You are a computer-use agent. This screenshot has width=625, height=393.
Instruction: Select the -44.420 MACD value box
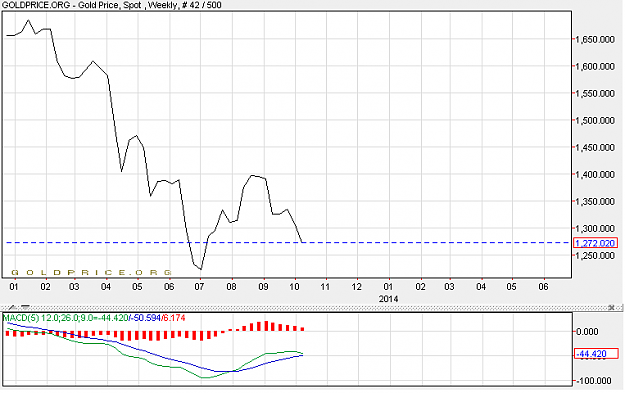(x=596, y=354)
